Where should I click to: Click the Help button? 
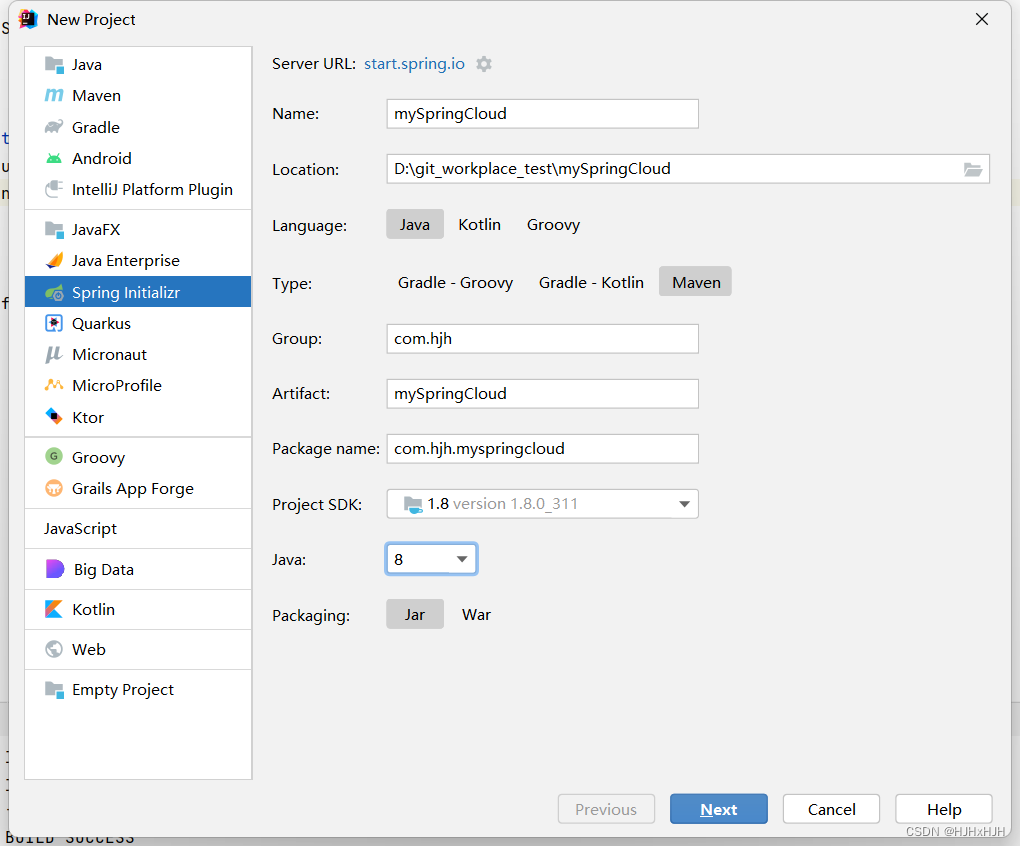[944, 809]
